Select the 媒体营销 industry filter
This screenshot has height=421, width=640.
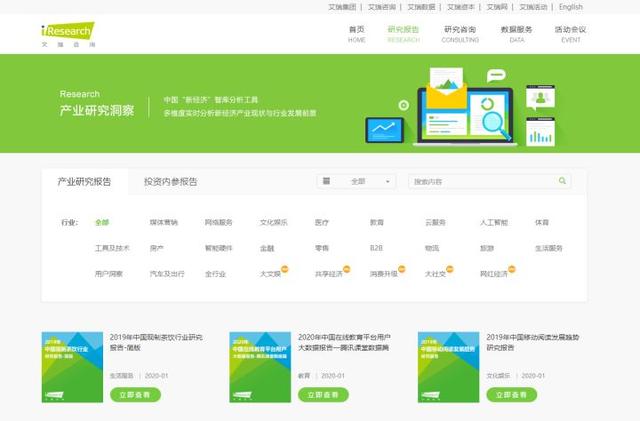click(163, 222)
